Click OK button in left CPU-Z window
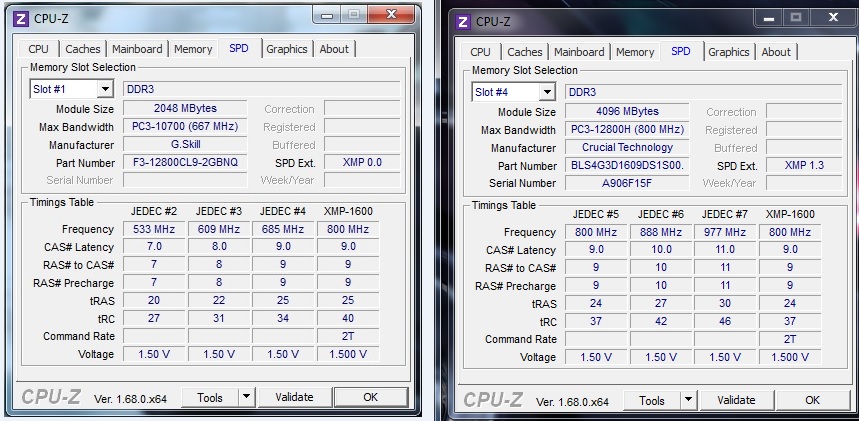The image size is (859, 421). coord(371,397)
